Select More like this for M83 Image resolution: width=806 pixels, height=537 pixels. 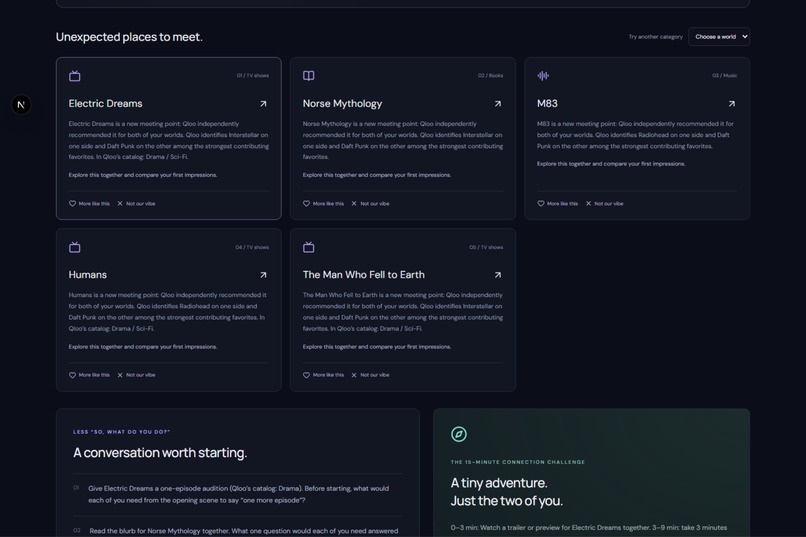(558, 203)
